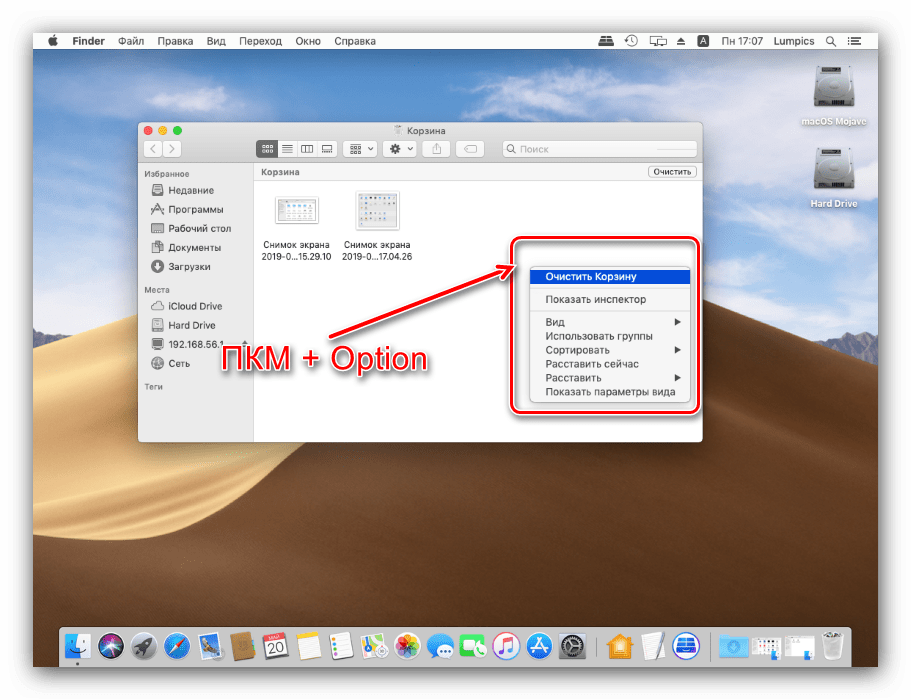Go back with the left arrow button

[x=153, y=149]
